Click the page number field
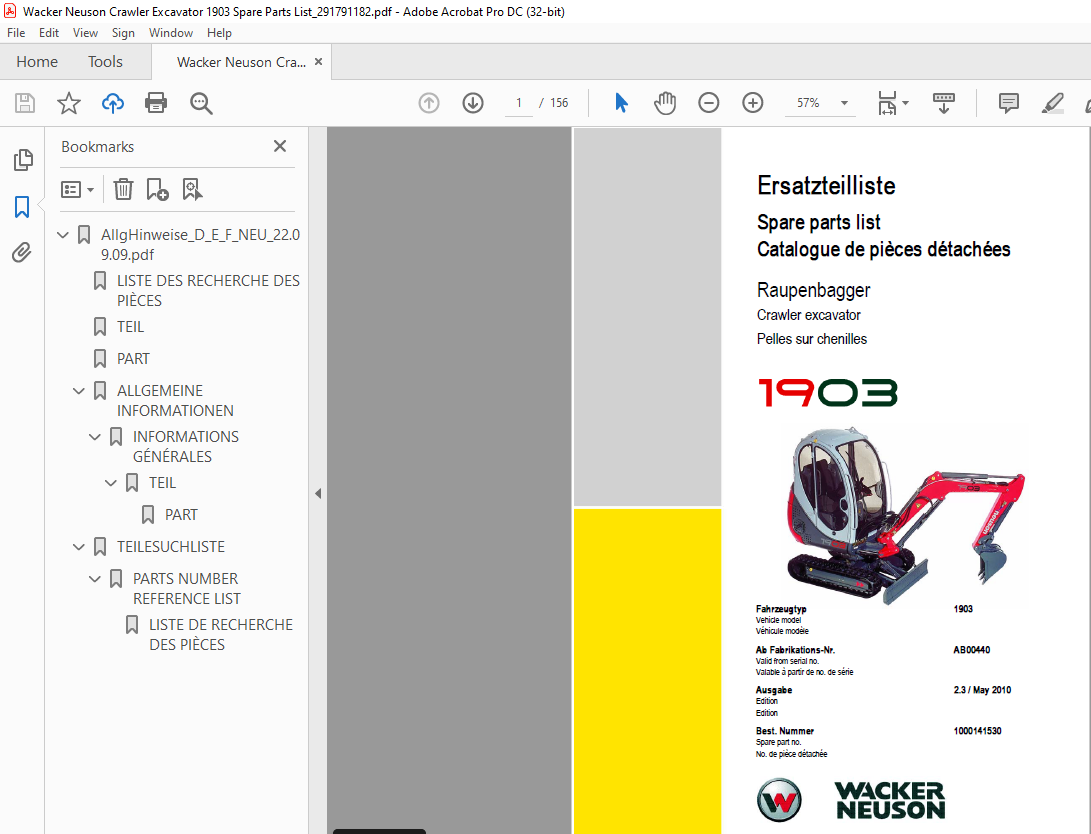This screenshot has height=834, width=1091. (518, 103)
